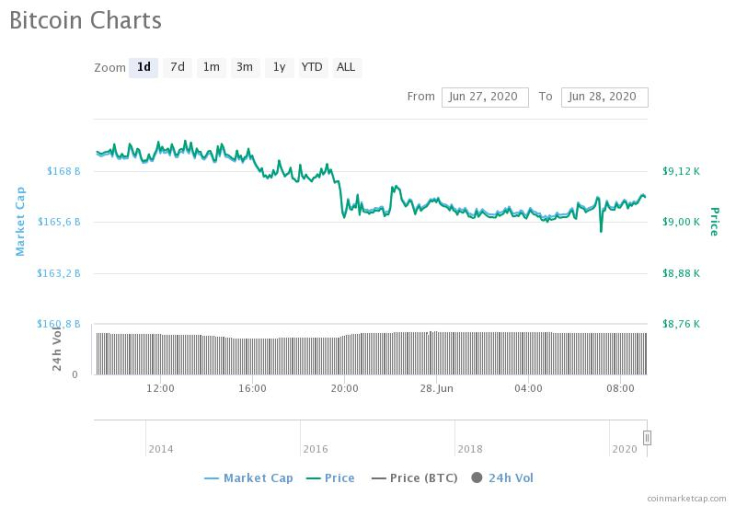This screenshot has width=736, height=506.
Task: Click the $9,00 K price axis label
Action: point(681,222)
